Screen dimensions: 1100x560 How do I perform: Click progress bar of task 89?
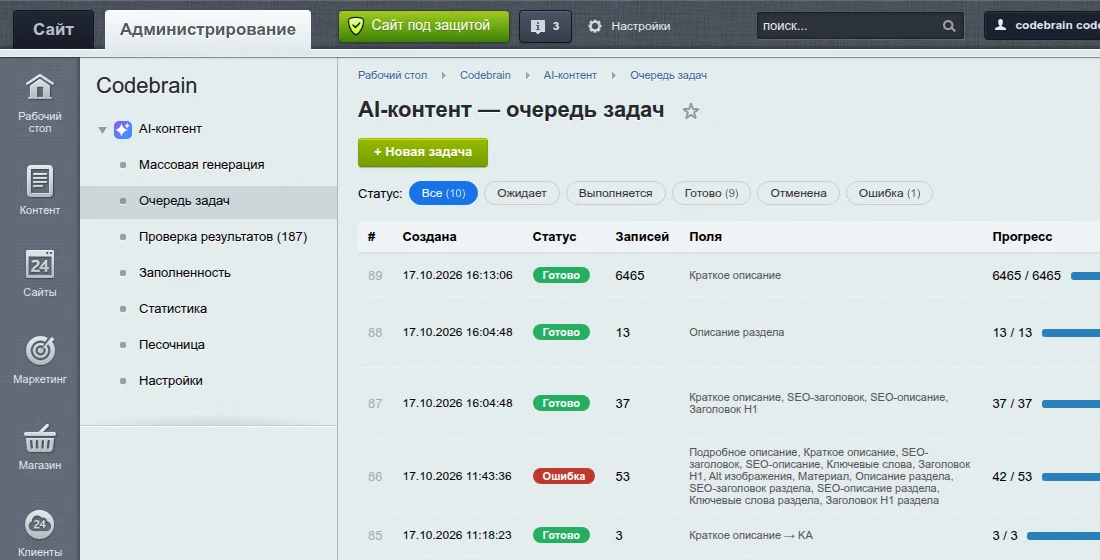[1085, 276]
